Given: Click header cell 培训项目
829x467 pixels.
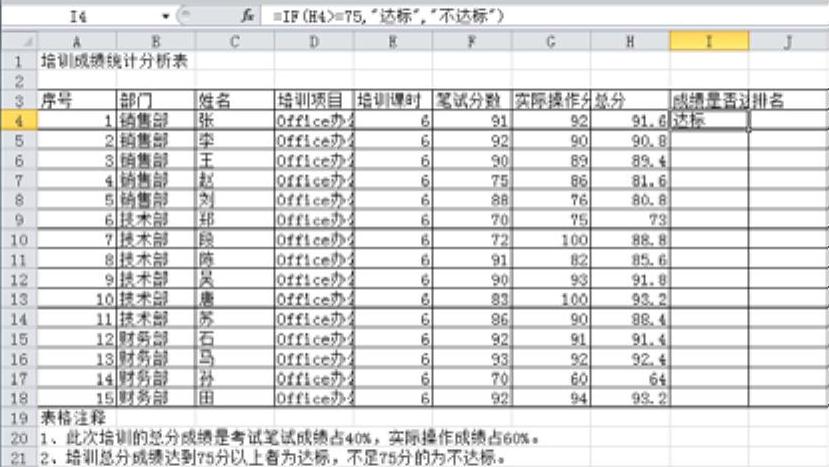Looking at the screenshot, I should coord(314,100).
